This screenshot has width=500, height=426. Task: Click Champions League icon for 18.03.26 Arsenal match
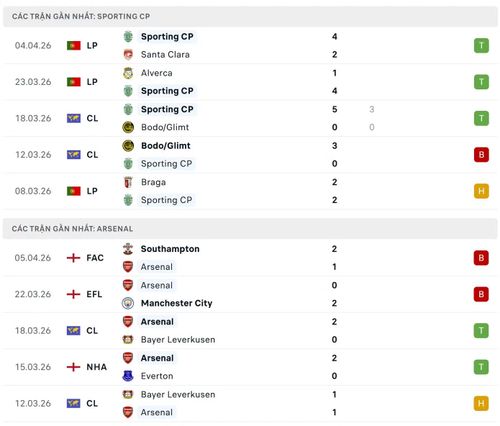pyautogui.click(x=73, y=331)
